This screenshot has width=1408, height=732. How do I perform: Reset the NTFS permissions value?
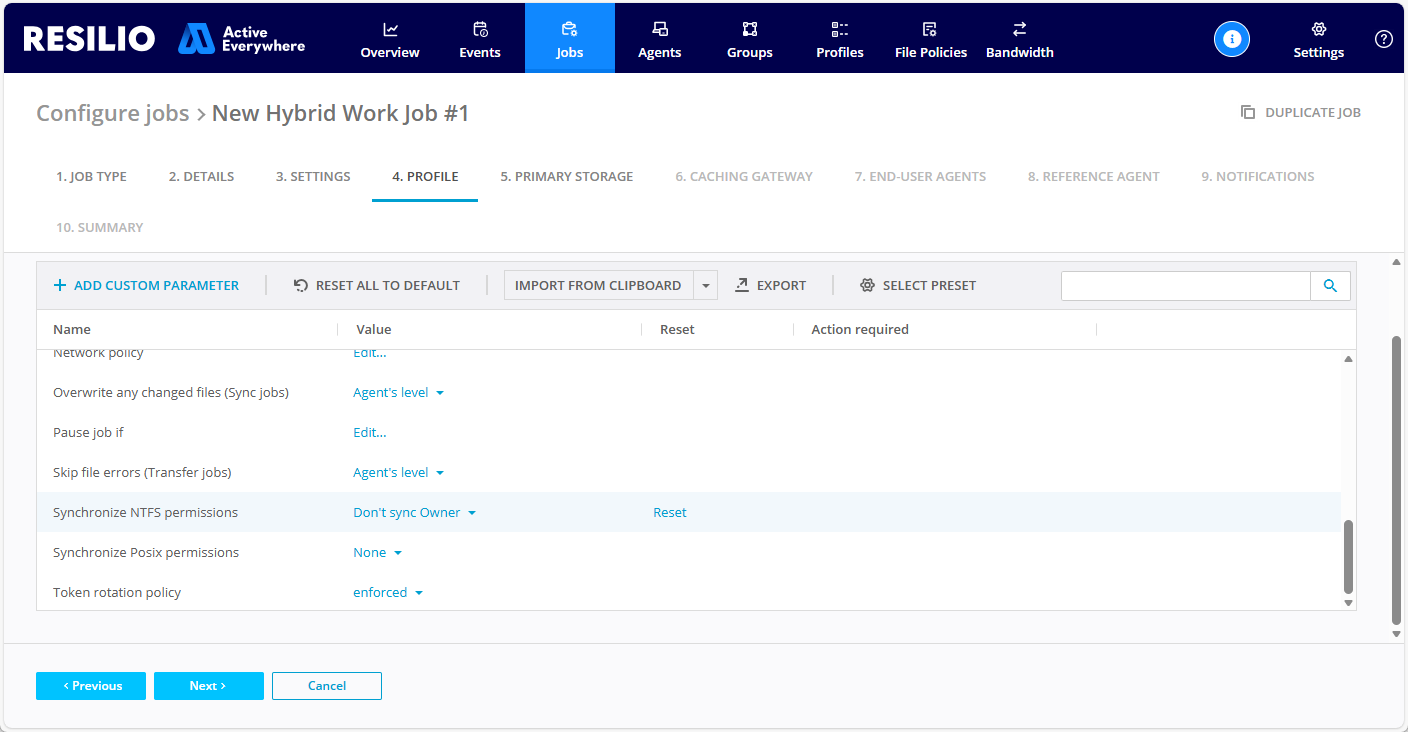tap(670, 513)
